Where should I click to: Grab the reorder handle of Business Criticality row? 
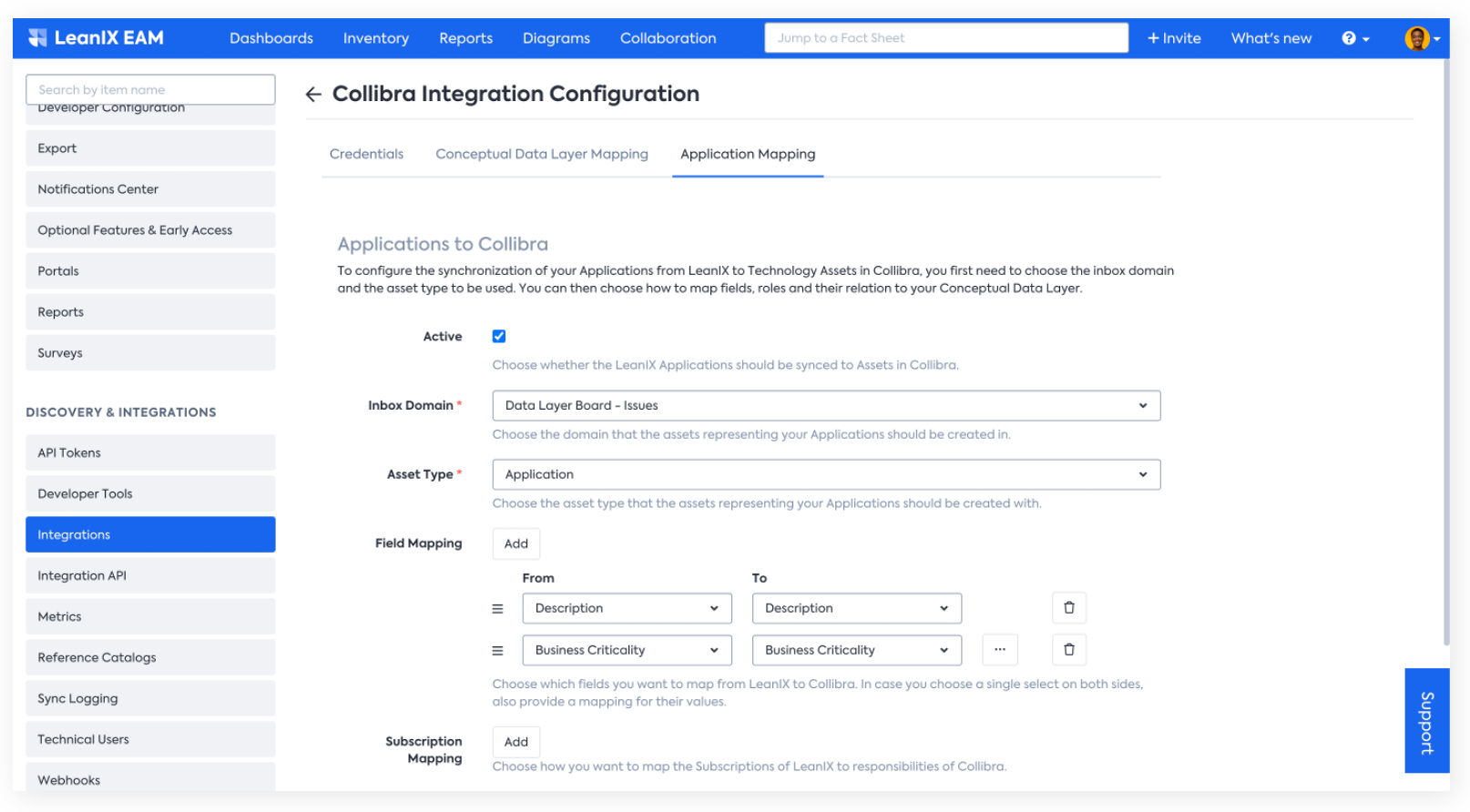click(x=498, y=651)
